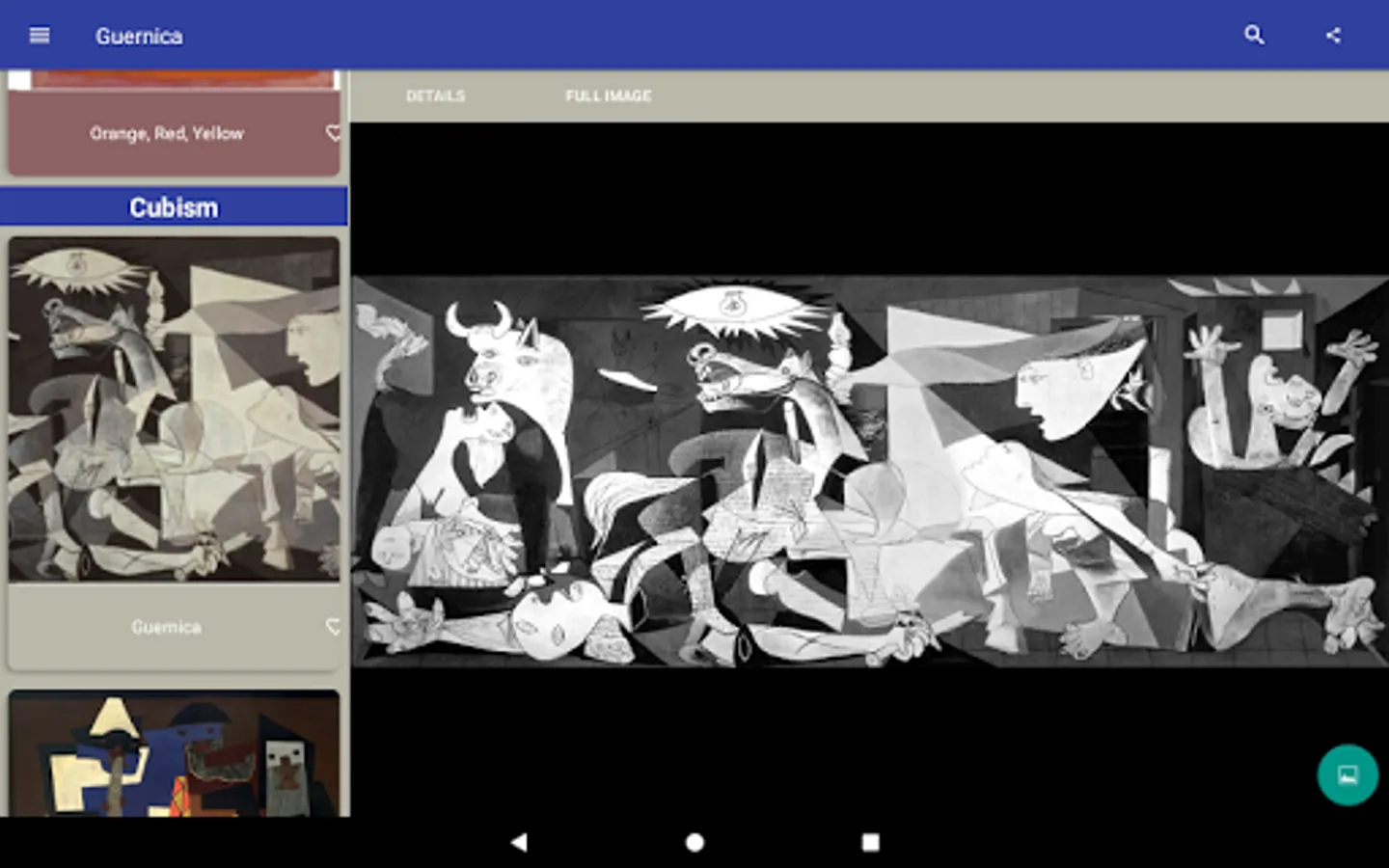Tap the large Guernica full image

click(x=870, y=472)
